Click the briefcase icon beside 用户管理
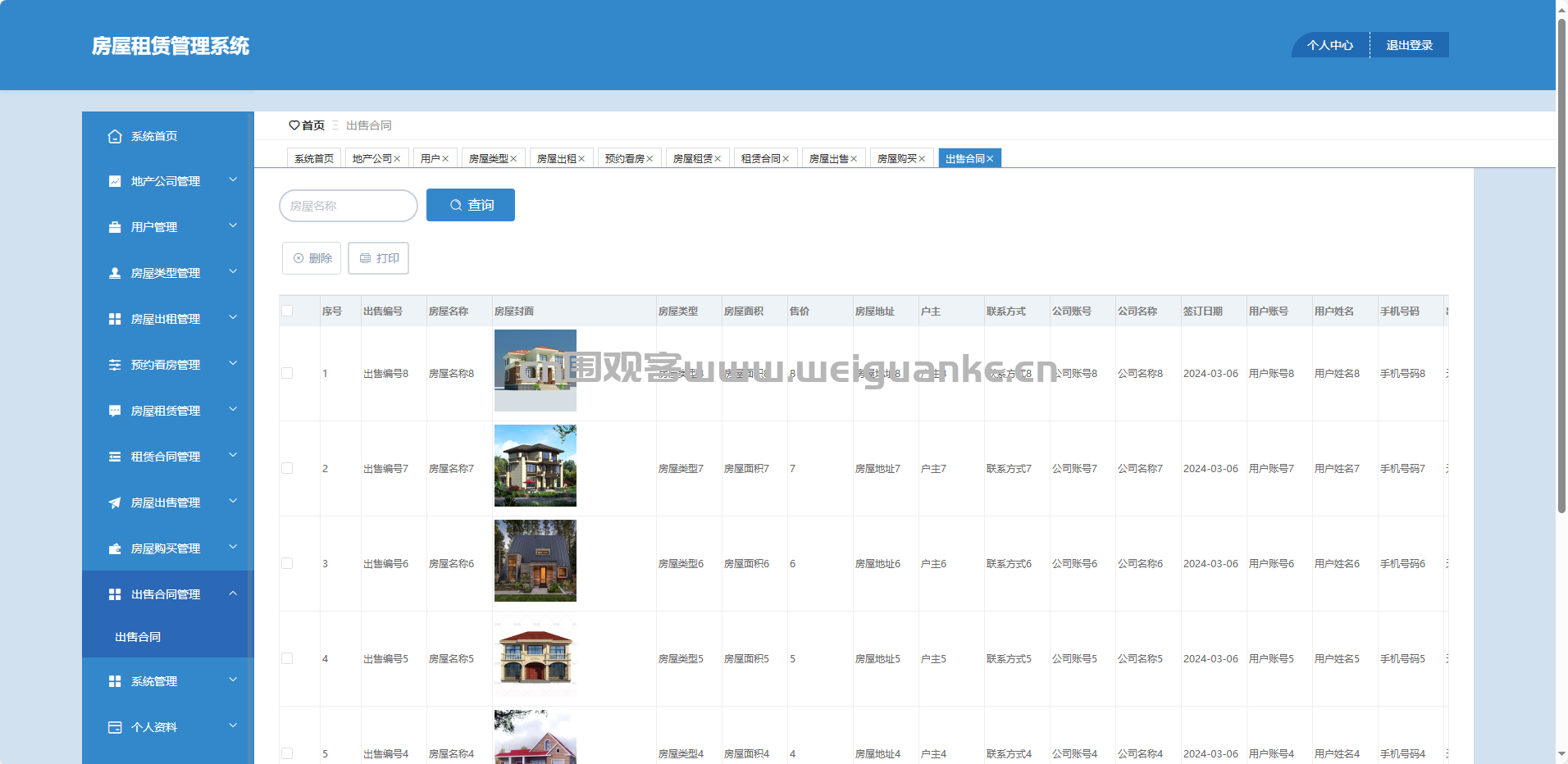Viewport: 1568px width, 764px height. click(x=115, y=227)
